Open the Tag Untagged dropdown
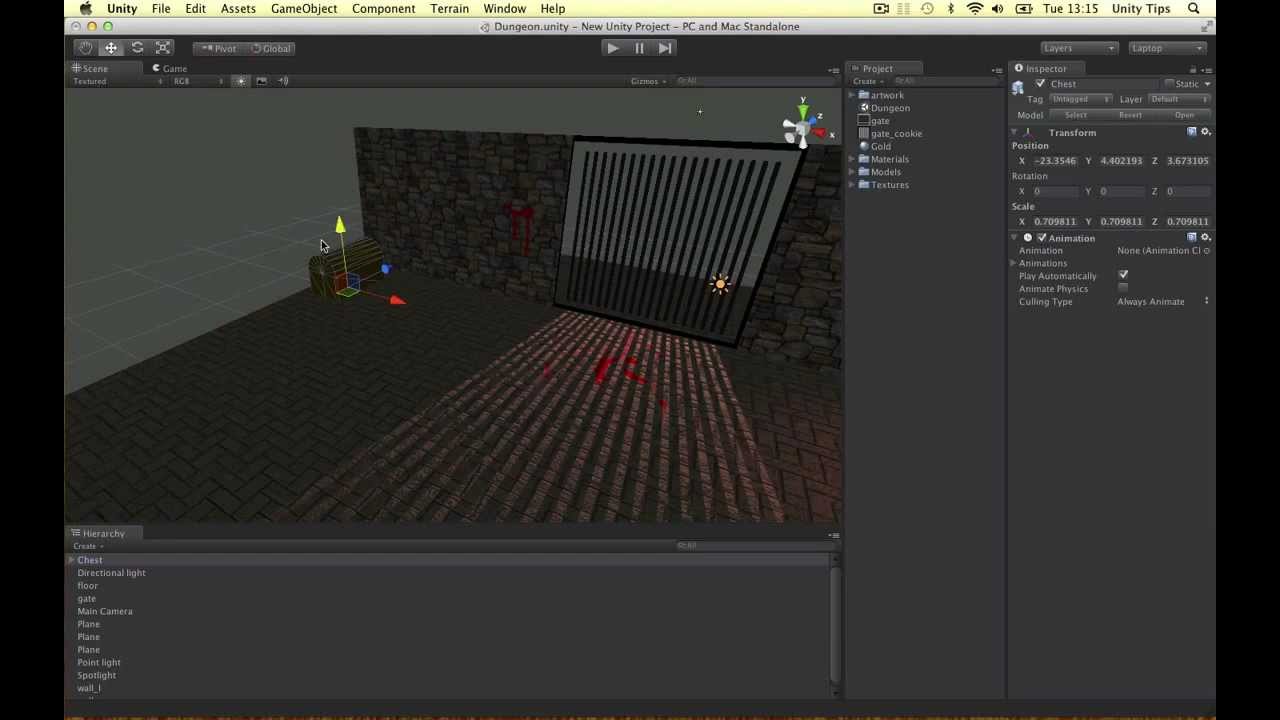Viewport: 1280px width, 720px height. tap(1080, 99)
